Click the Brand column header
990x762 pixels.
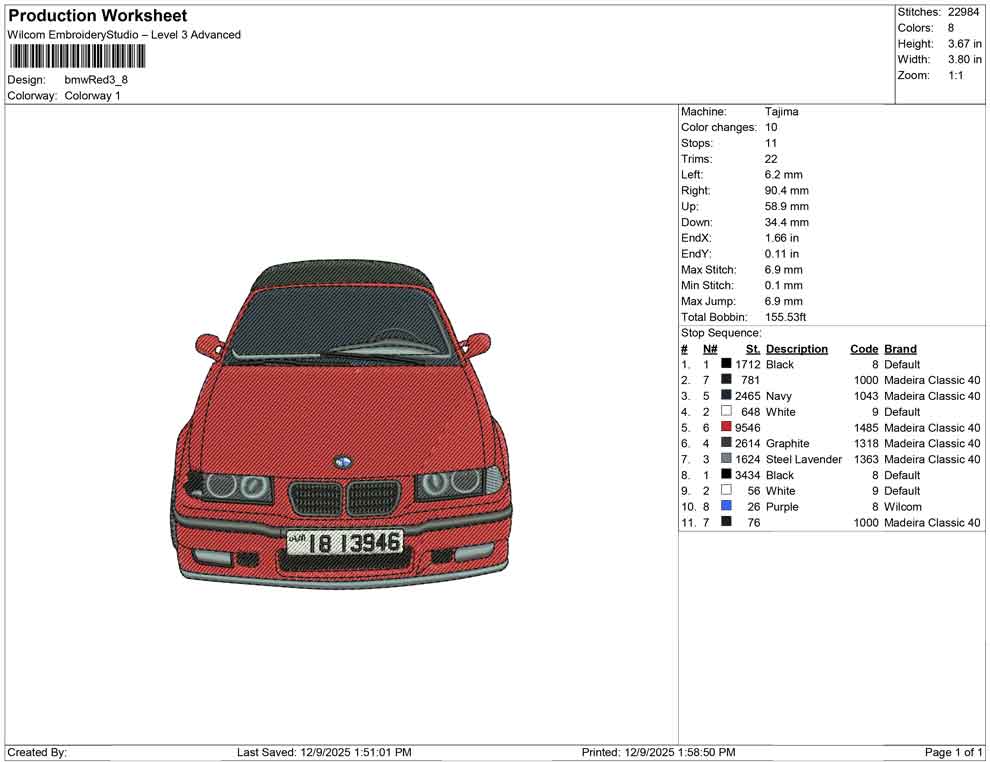coord(900,348)
